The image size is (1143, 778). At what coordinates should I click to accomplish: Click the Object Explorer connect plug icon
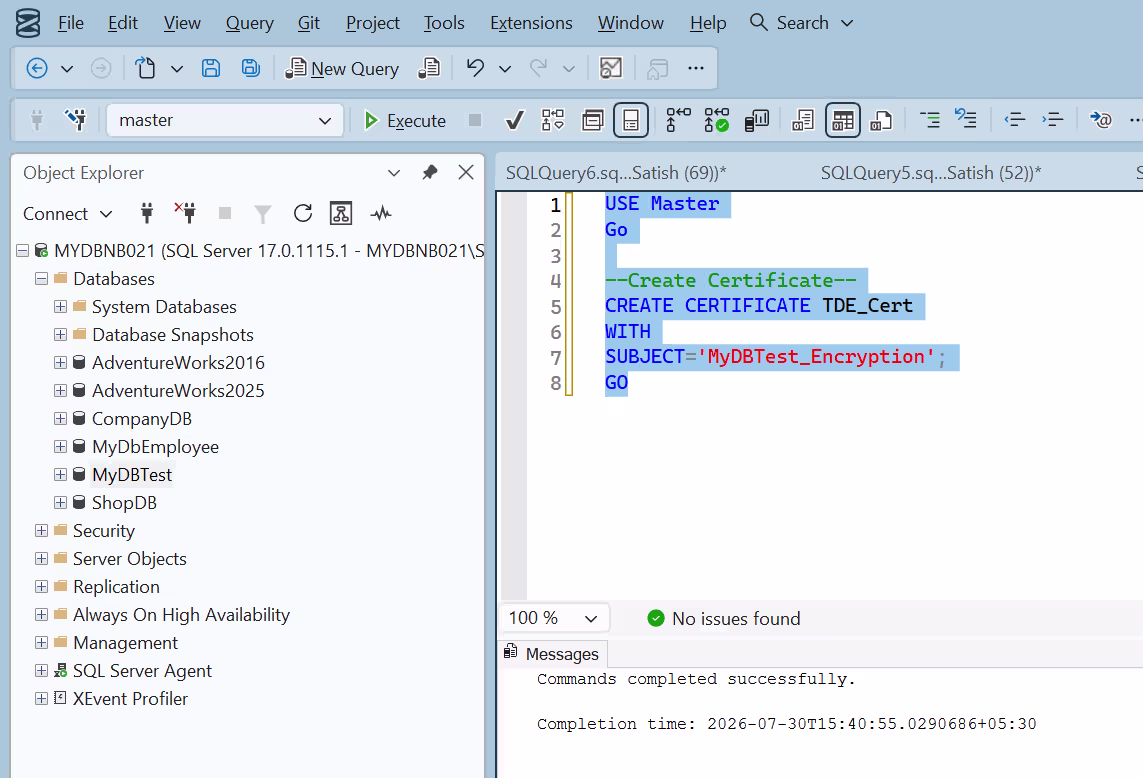pyautogui.click(x=147, y=214)
